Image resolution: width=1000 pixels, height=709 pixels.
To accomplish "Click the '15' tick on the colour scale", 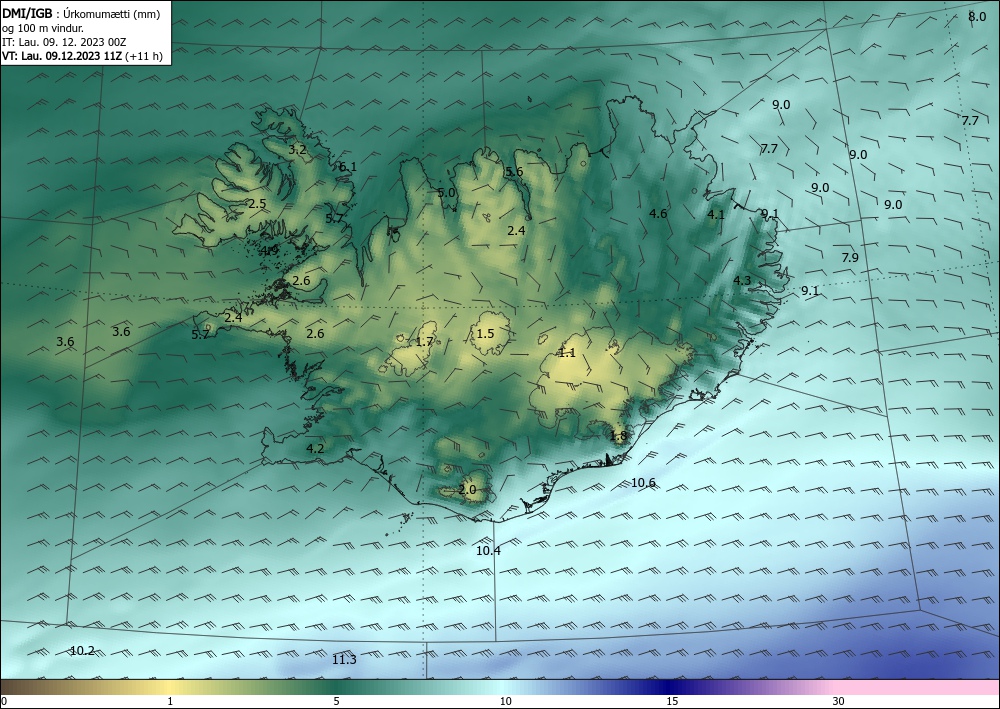I will pos(672,702).
